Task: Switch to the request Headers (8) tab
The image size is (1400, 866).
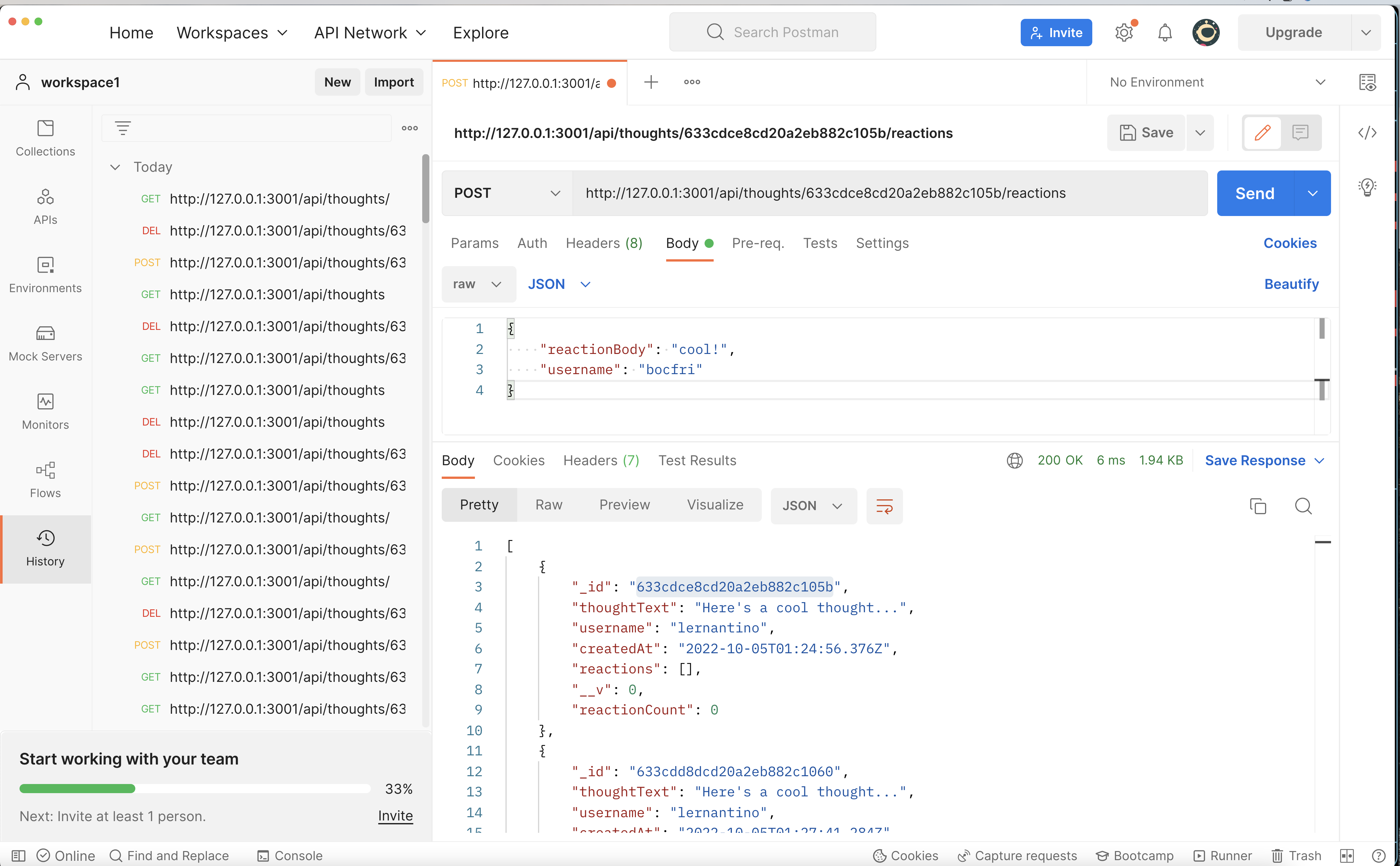Action: coord(604,243)
